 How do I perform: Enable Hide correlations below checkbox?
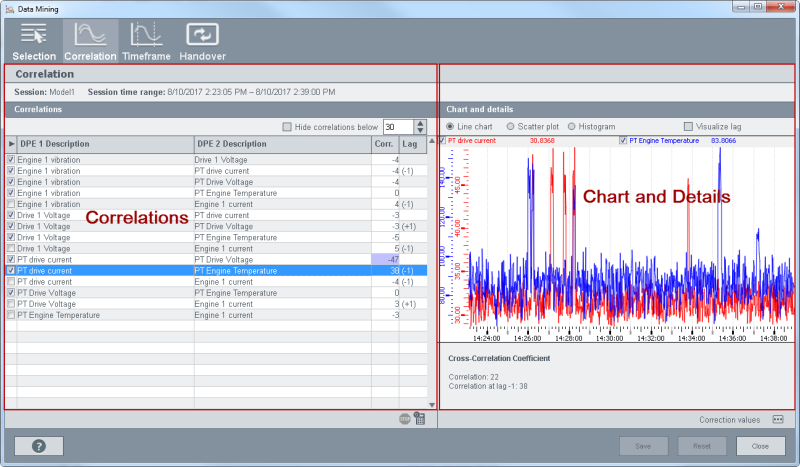(x=288, y=127)
